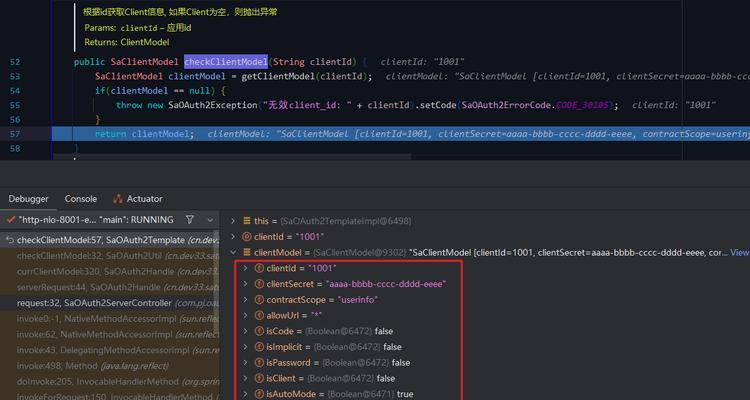The width and height of the screenshot is (750, 400).
Task: Click line number 57 in the gutter
Action: [15, 134]
